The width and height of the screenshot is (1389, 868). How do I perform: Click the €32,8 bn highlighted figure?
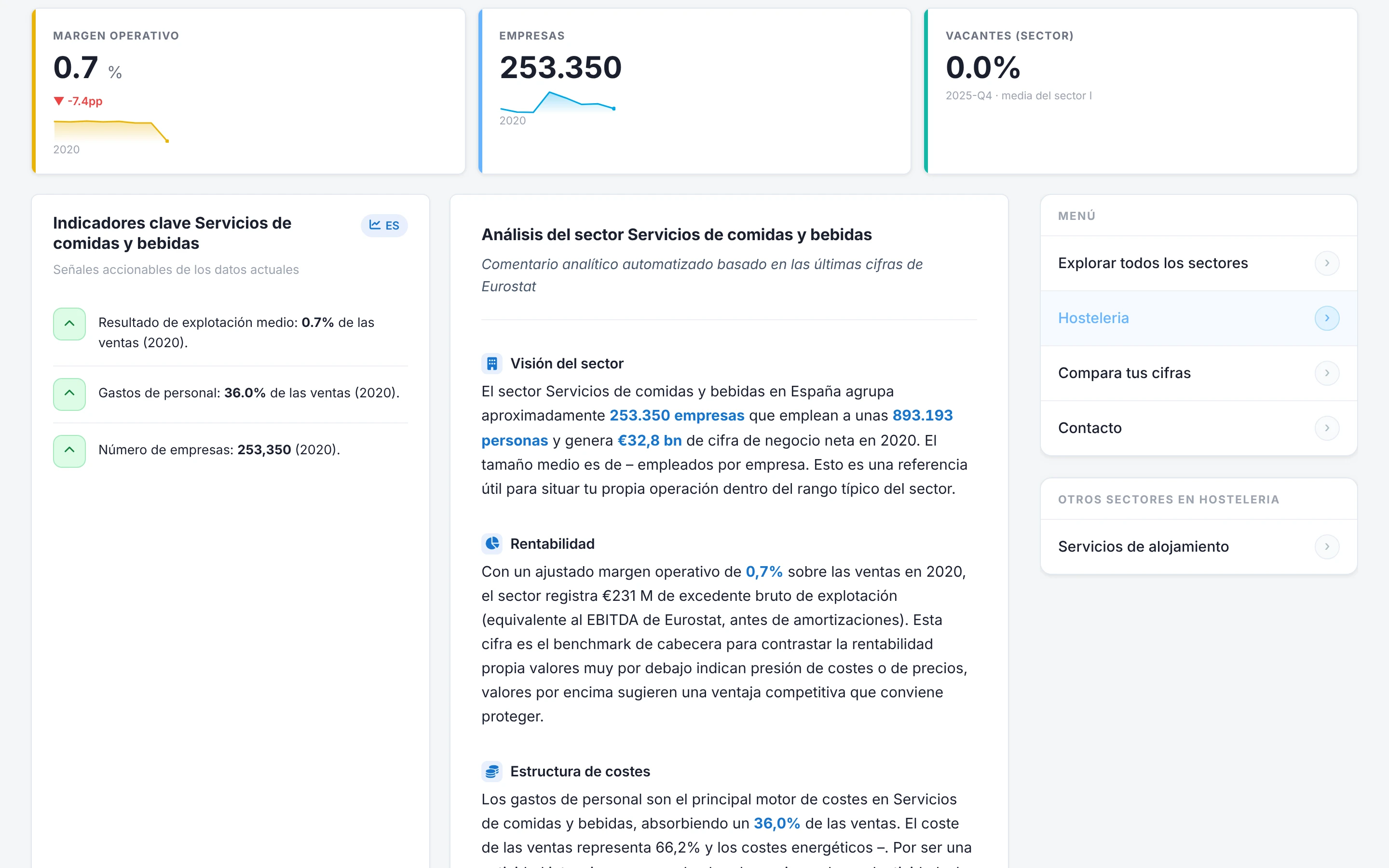coord(649,440)
